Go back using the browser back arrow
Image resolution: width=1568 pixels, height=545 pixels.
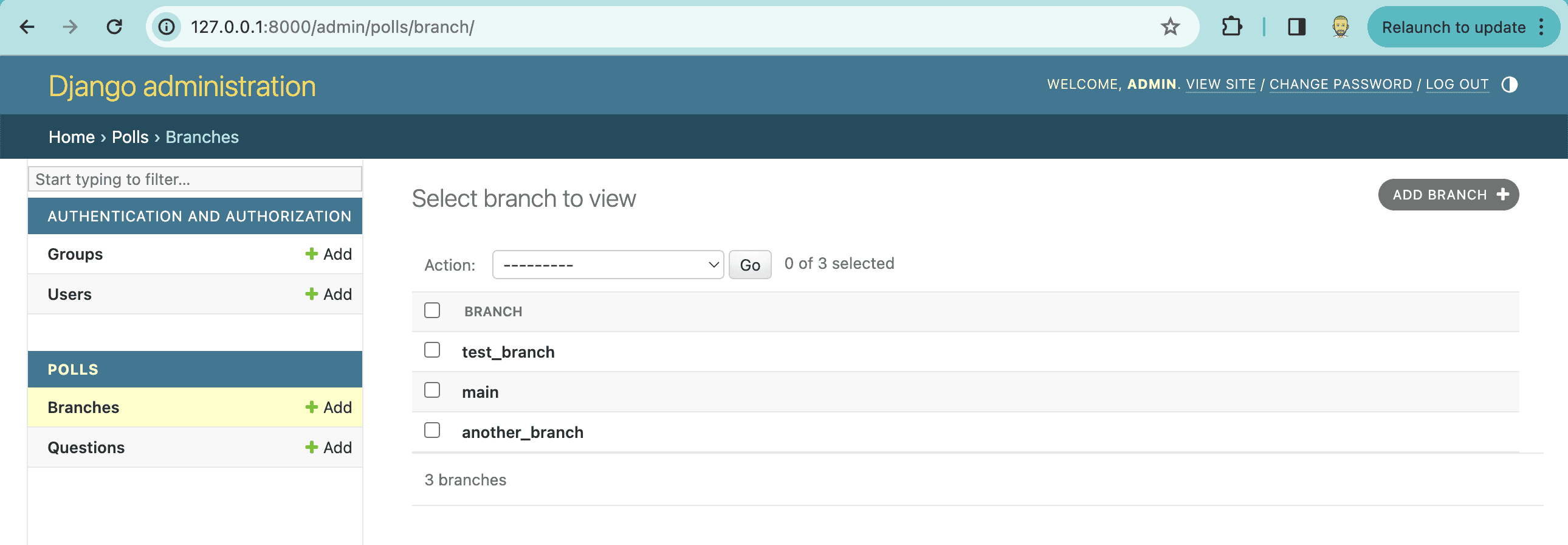[x=27, y=27]
